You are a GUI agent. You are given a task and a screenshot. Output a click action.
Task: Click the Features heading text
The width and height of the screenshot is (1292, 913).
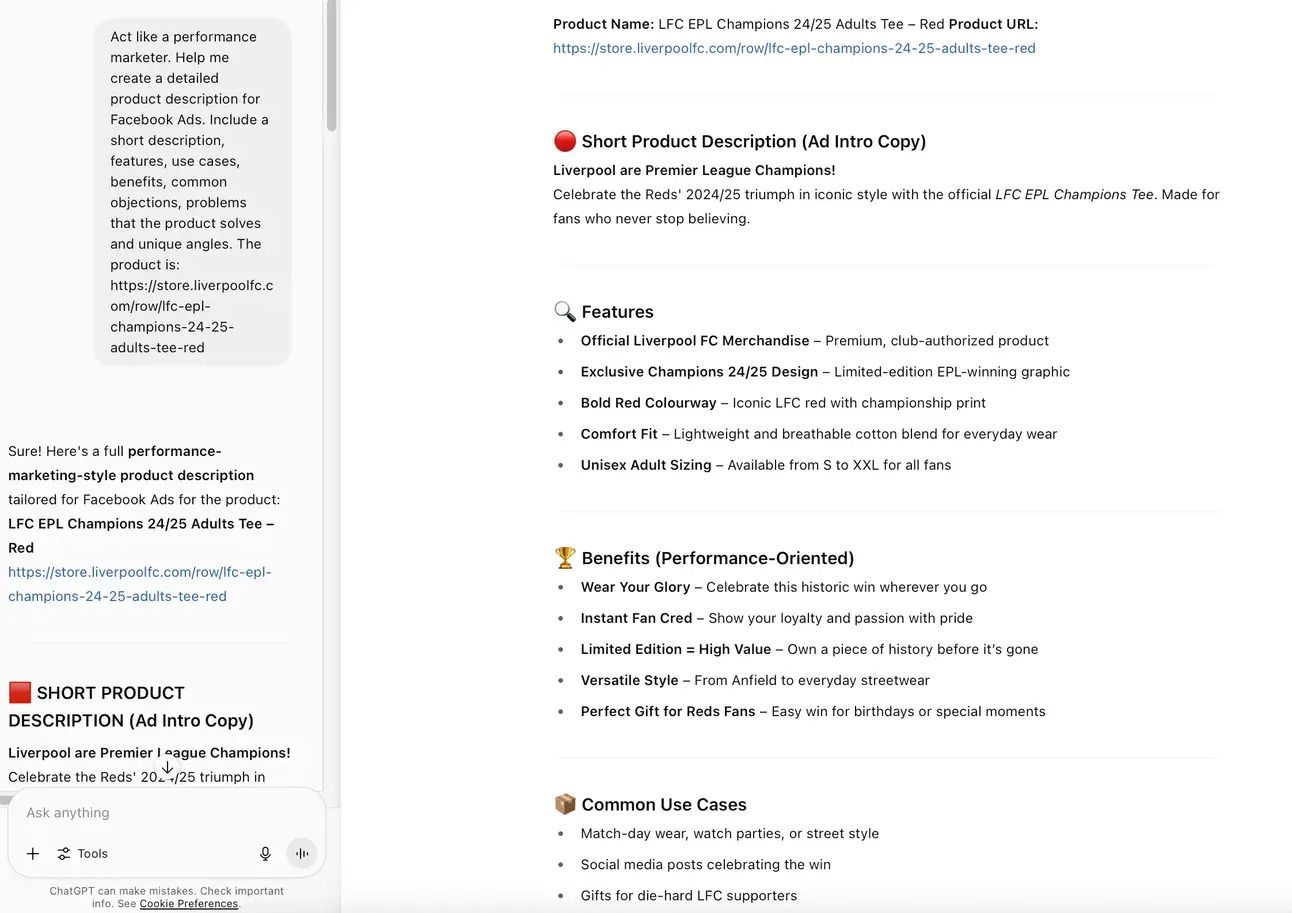[617, 312]
